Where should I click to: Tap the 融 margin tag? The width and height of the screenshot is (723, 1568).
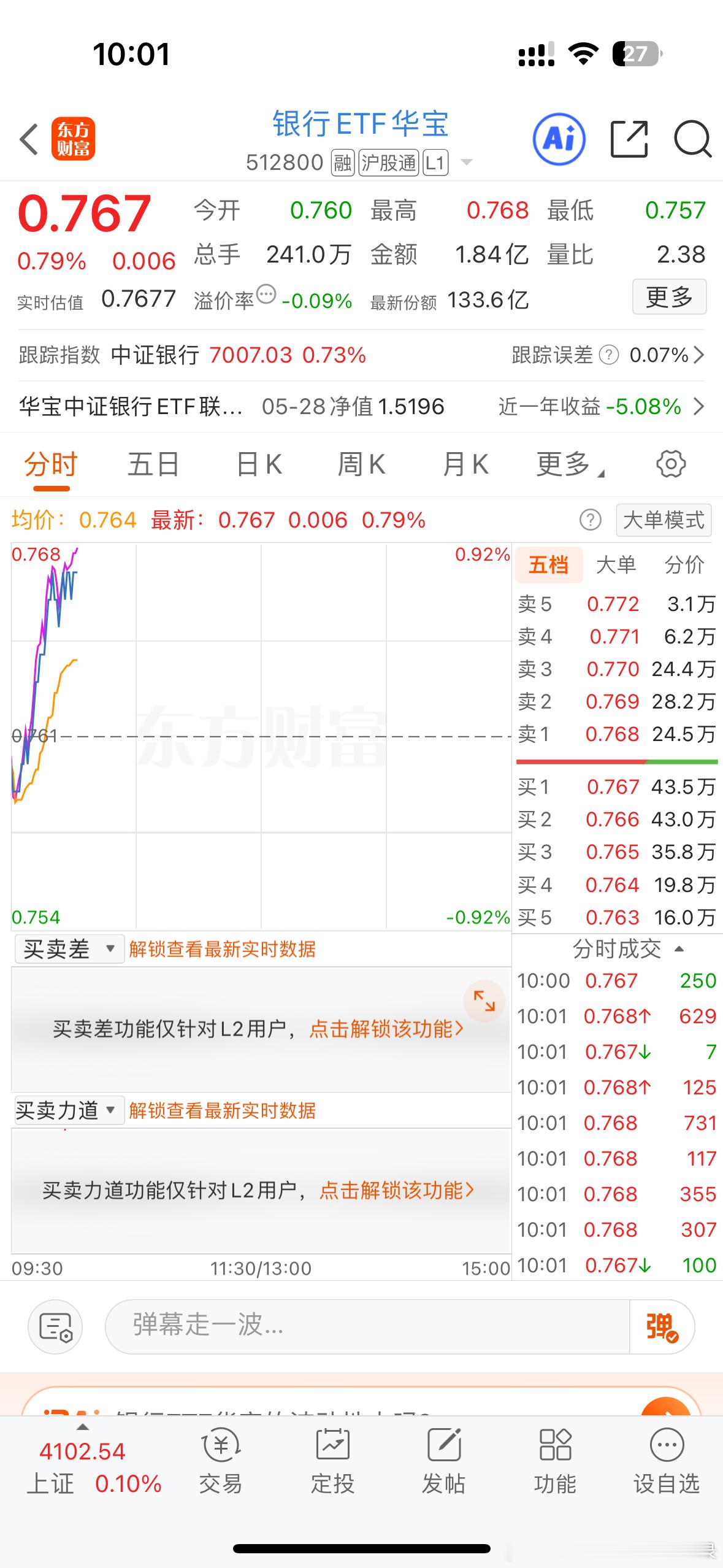(x=343, y=163)
